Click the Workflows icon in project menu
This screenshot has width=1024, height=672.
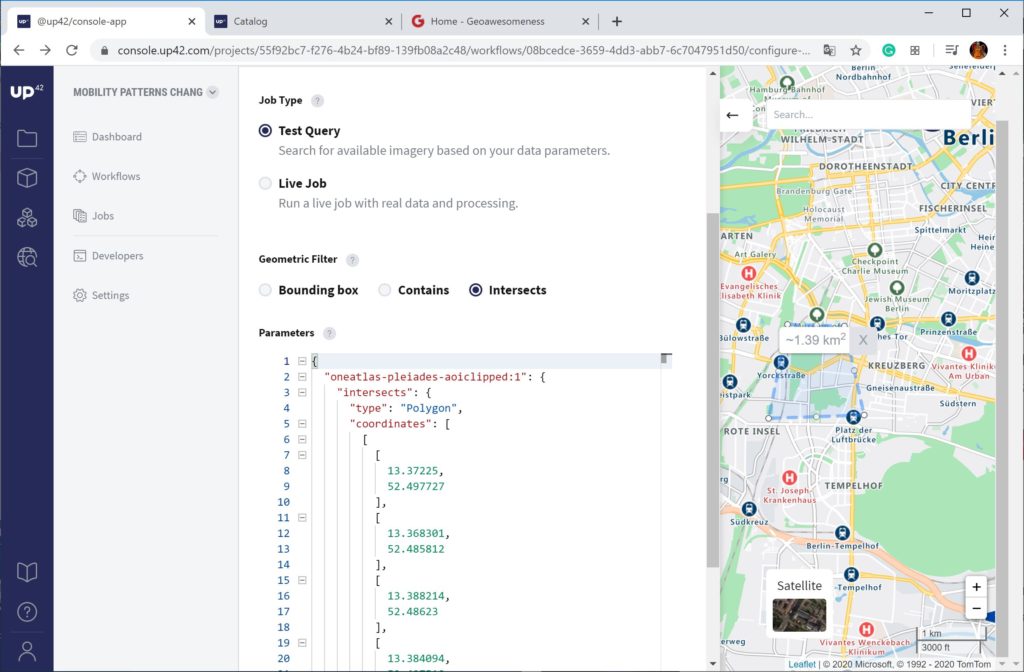pyautogui.click(x=80, y=176)
